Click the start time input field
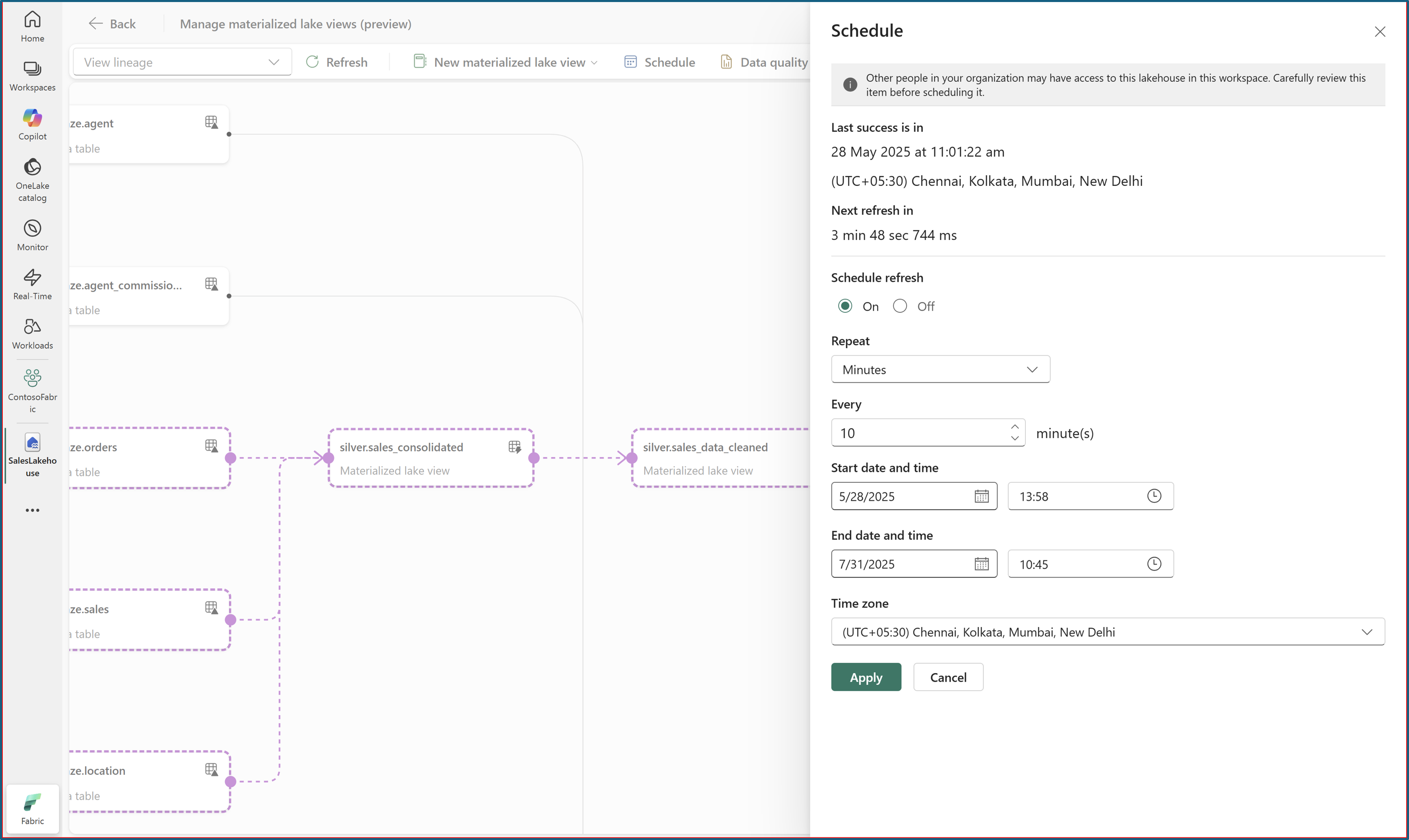Image resolution: width=1409 pixels, height=840 pixels. click(x=1075, y=496)
